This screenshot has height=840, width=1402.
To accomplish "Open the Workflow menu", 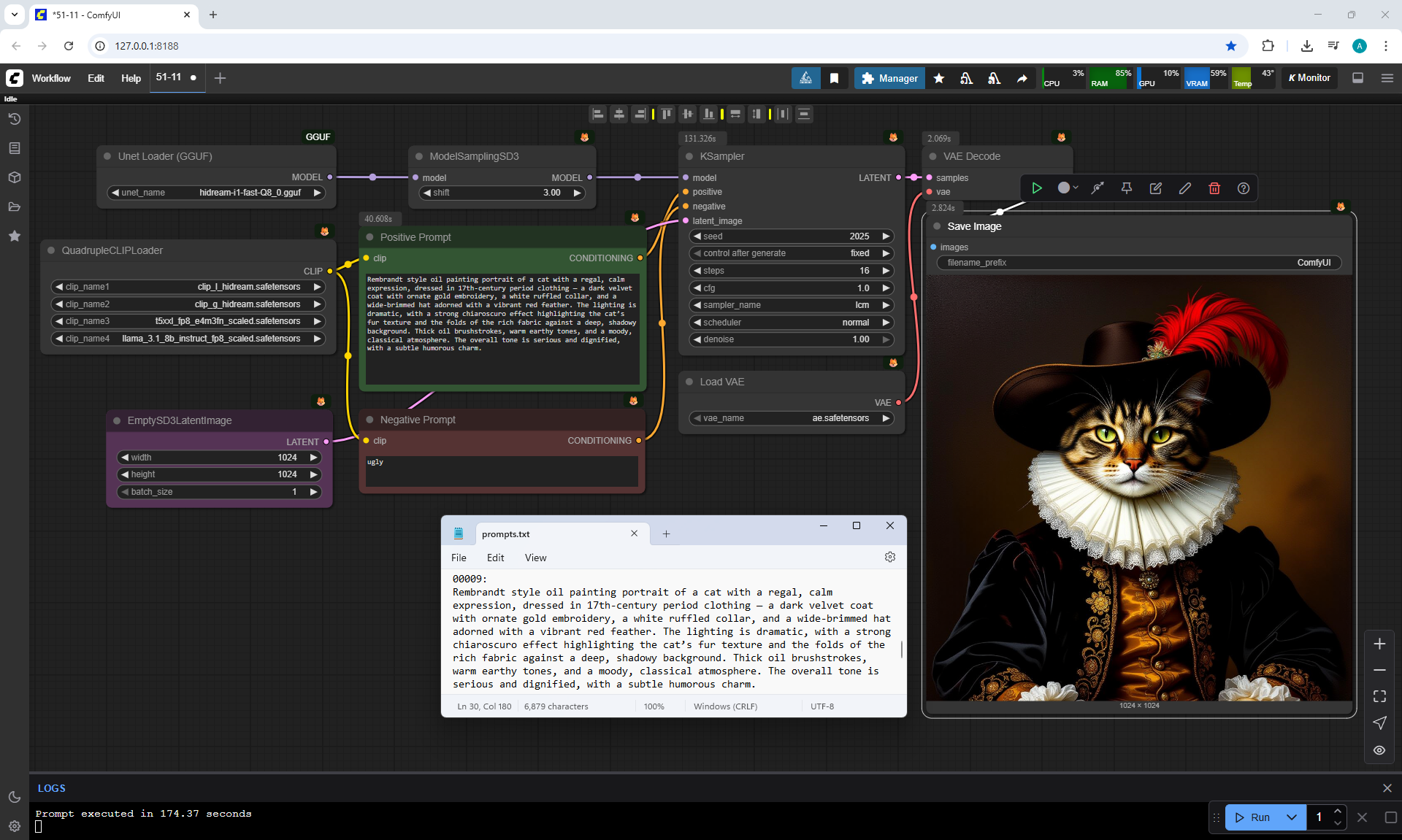I will [51, 78].
